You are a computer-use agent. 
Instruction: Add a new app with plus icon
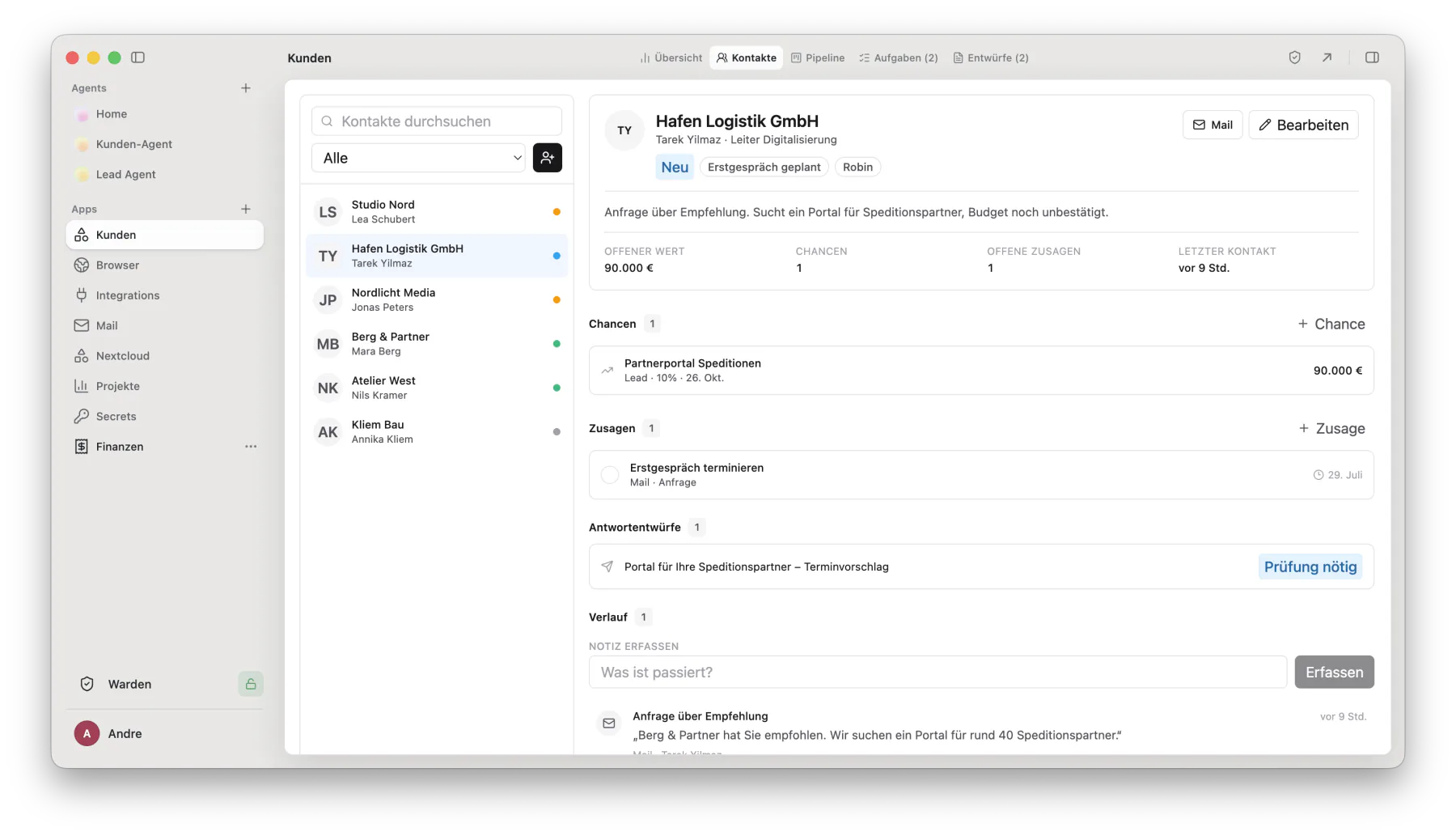pos(246,209)
